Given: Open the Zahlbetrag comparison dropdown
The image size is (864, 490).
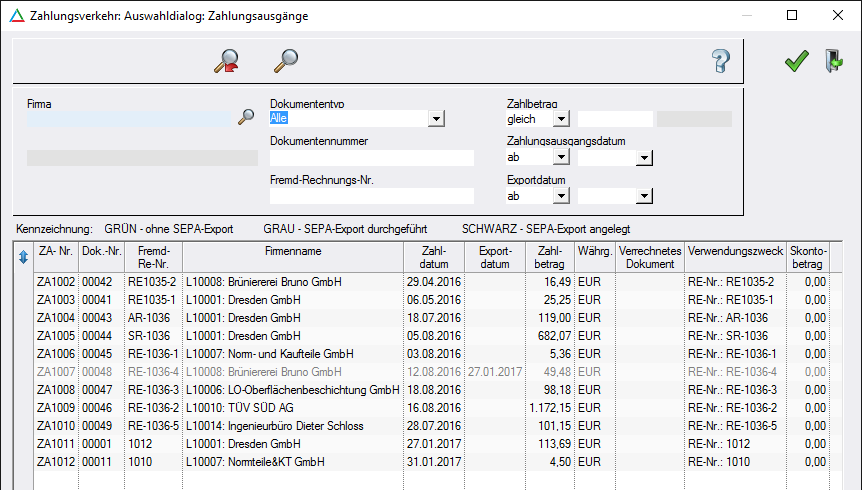Looking at the screenshot, I should (x=561, y=119).
